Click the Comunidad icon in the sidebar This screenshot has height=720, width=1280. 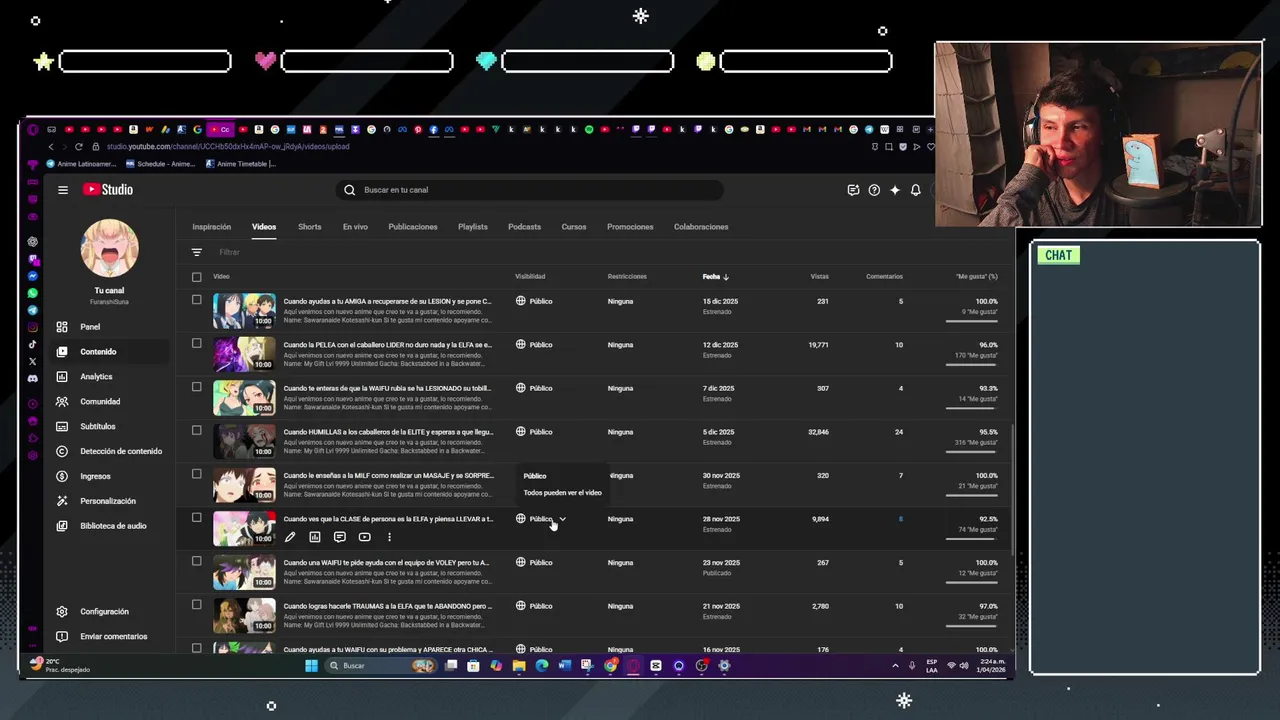(x=62, y=402)
